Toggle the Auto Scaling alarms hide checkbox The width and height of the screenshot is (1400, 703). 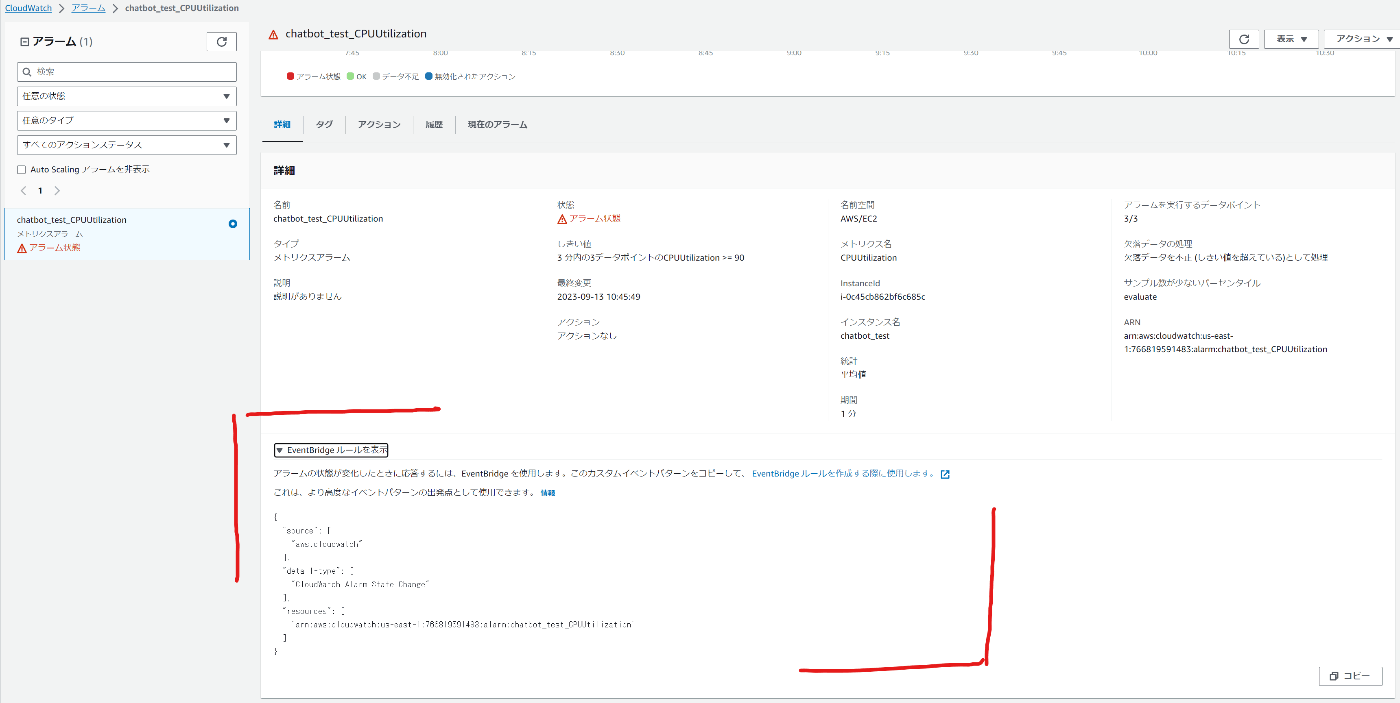tap(22, 170)
